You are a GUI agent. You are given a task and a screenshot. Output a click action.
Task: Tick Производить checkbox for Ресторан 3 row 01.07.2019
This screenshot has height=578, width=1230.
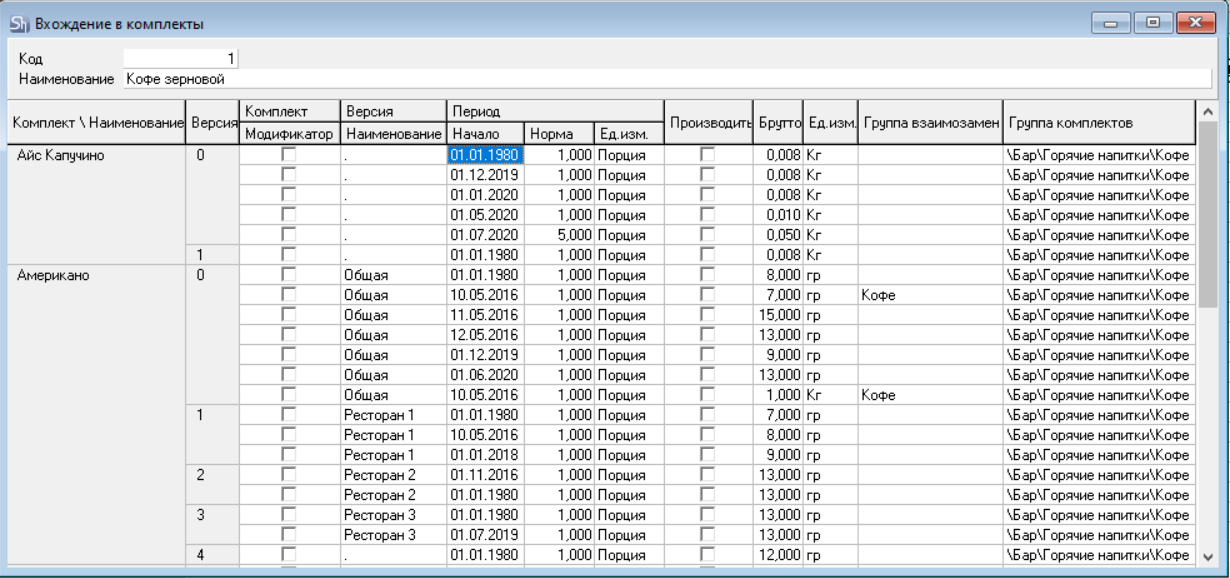tap(708, 535)
